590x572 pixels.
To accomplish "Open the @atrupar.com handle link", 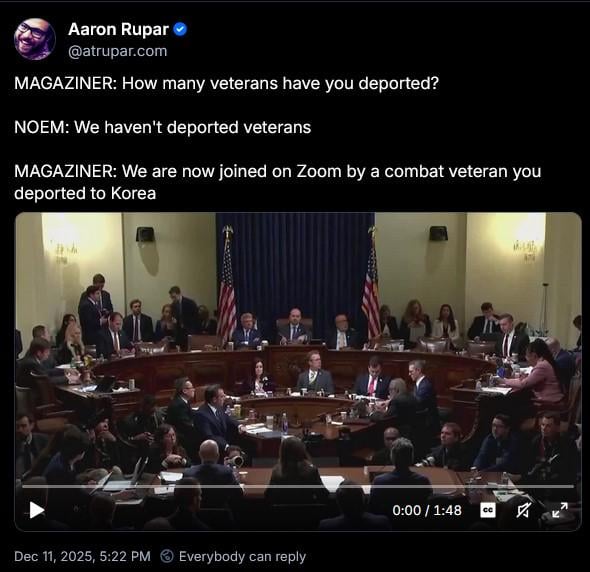I will tap(117, 51).
